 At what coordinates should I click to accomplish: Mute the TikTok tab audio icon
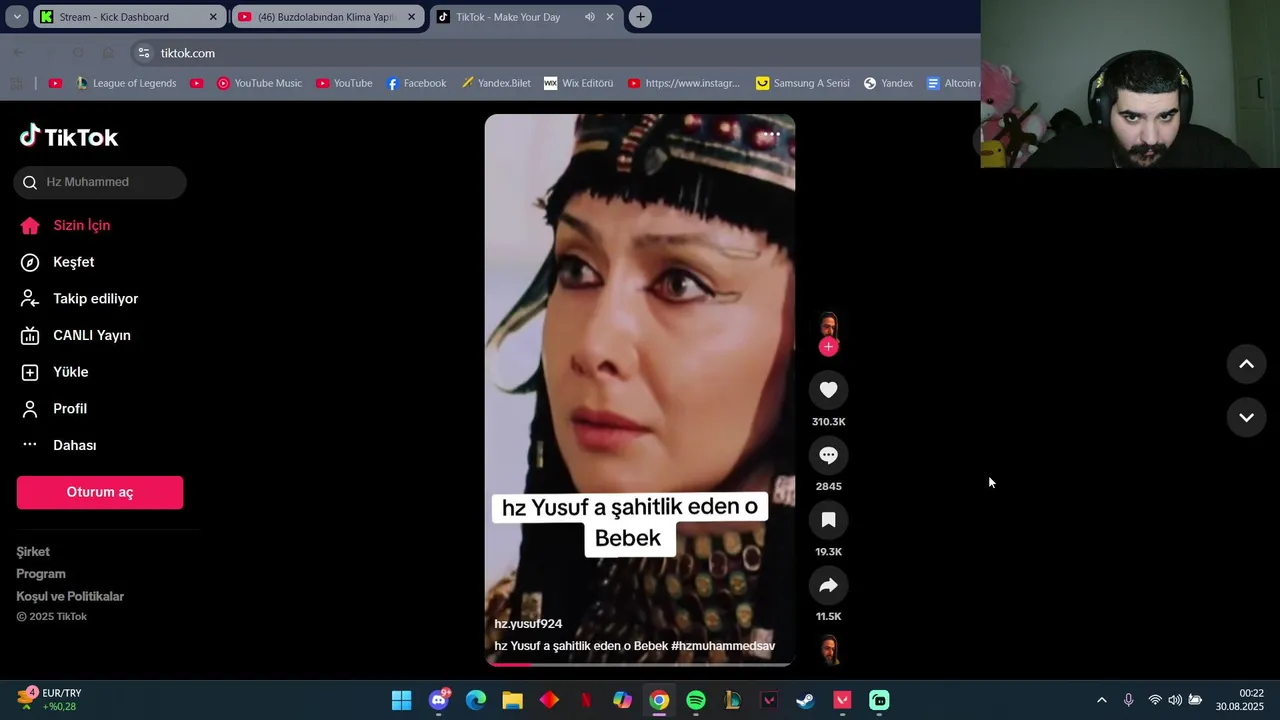(590, 17)
